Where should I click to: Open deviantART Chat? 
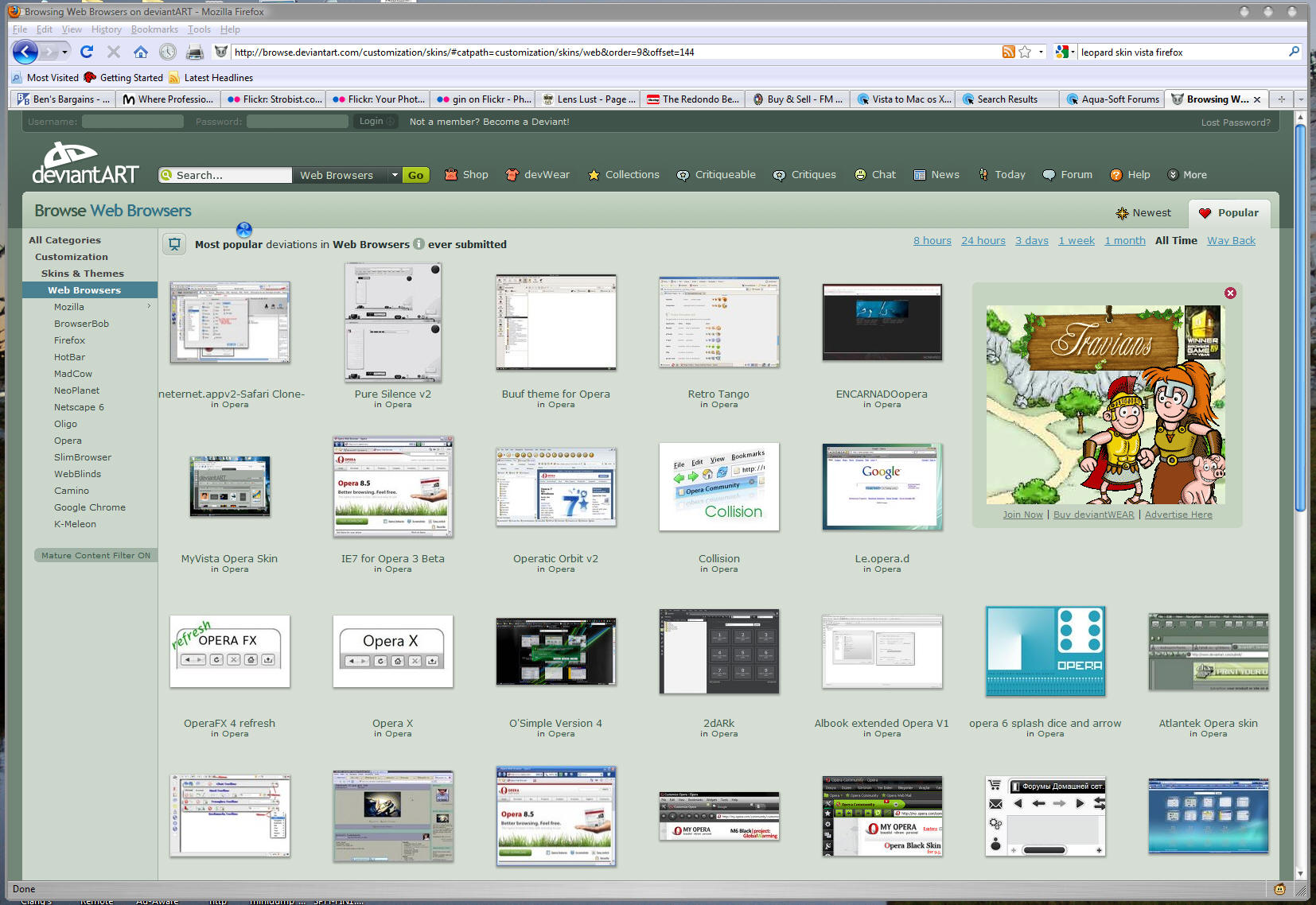[875, 175]
